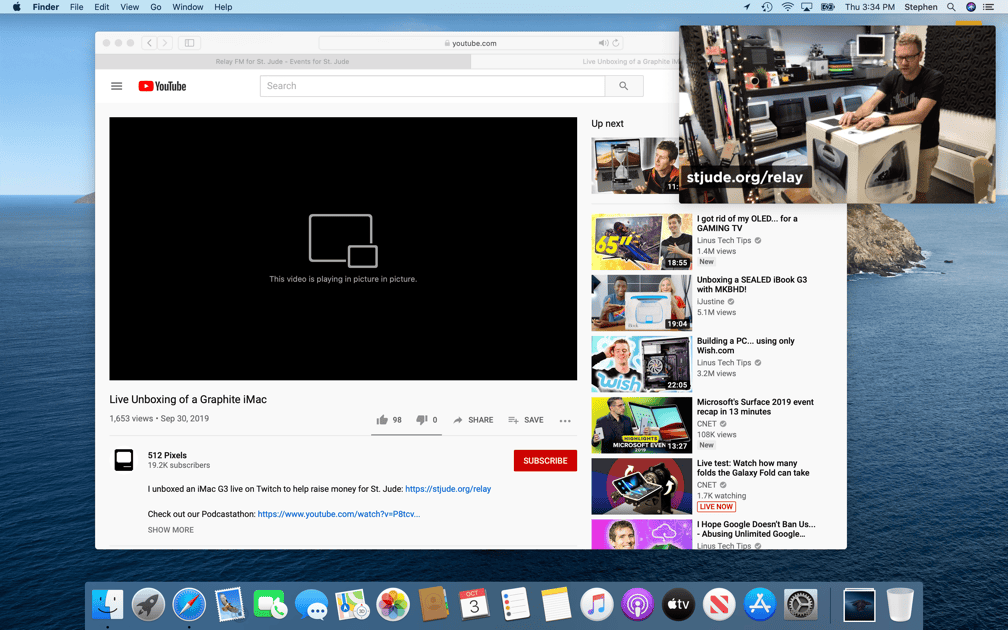Open Notification Center list icon
Viewport: 1008px width, 630px height.
point(989,7)
